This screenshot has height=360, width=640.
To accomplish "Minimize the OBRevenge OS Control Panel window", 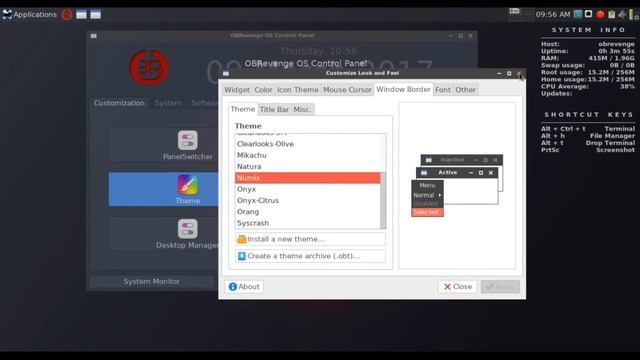I will point(451,36).
